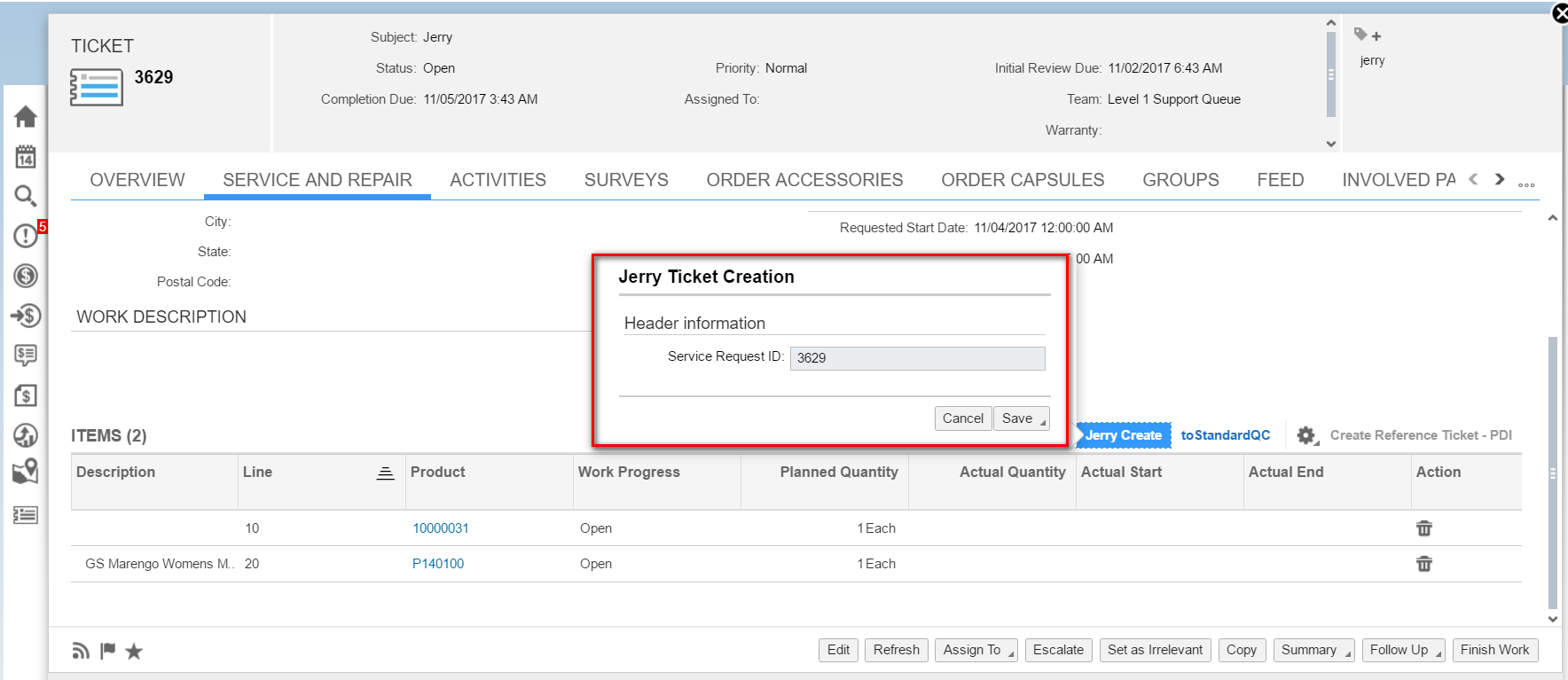Open product link 10000031
This screenshot has height=680, width=1568.
pyautogui.click(x=441, y=528)
